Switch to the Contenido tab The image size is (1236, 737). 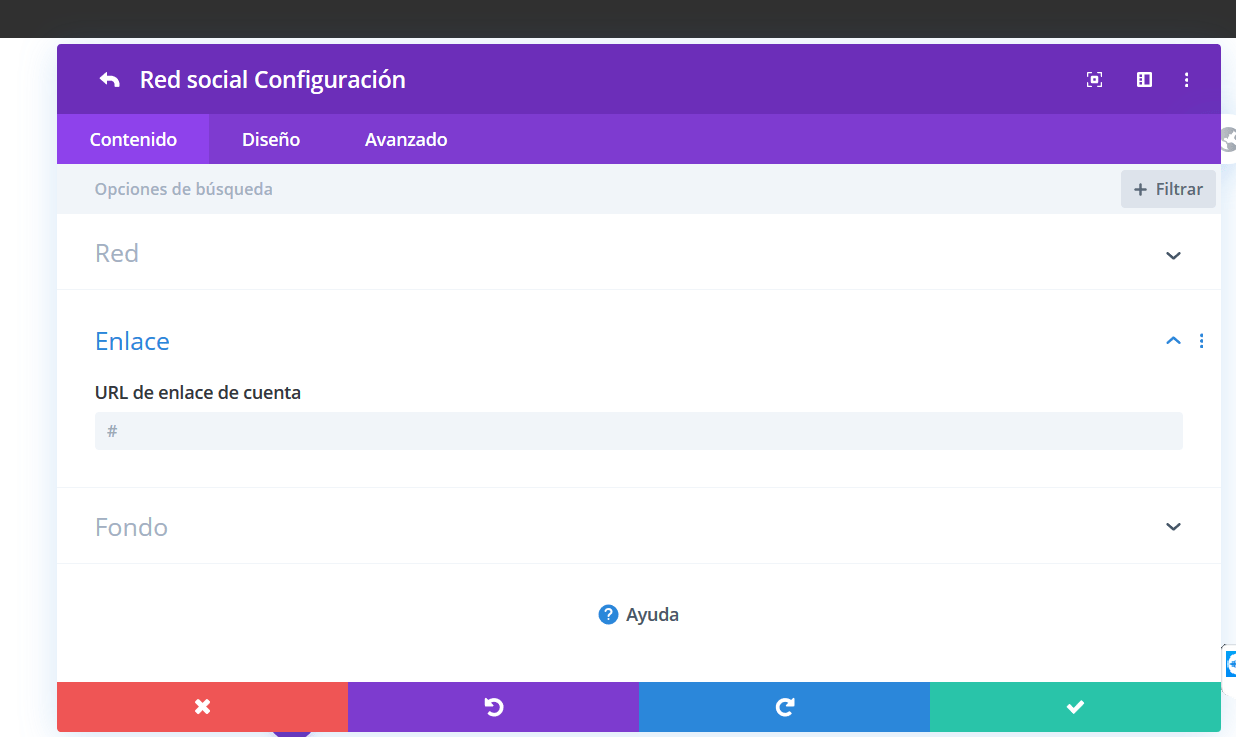pyautogui.click(x=133, y=139)
